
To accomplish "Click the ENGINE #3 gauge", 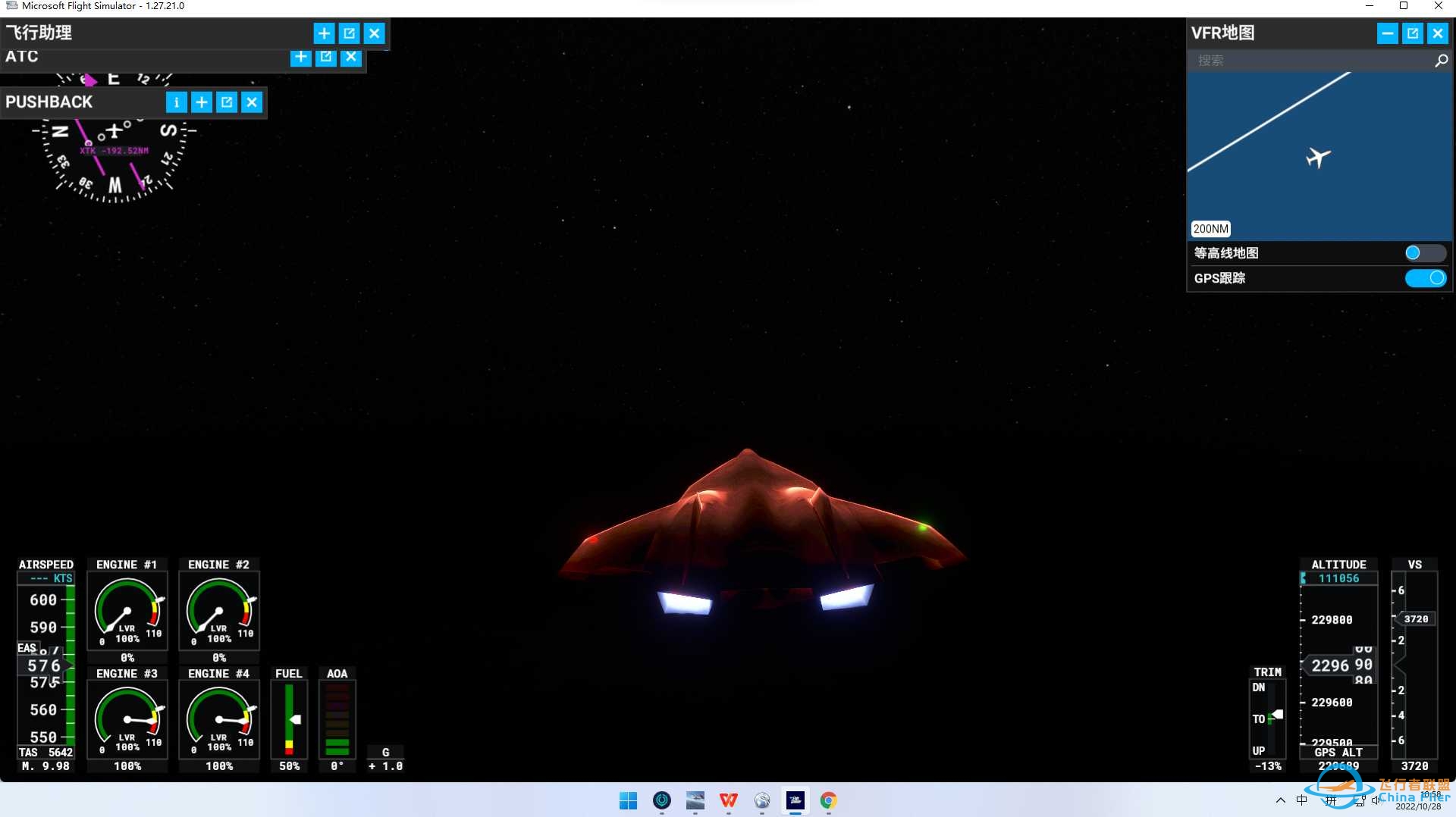I will click(x=127, y=719).
